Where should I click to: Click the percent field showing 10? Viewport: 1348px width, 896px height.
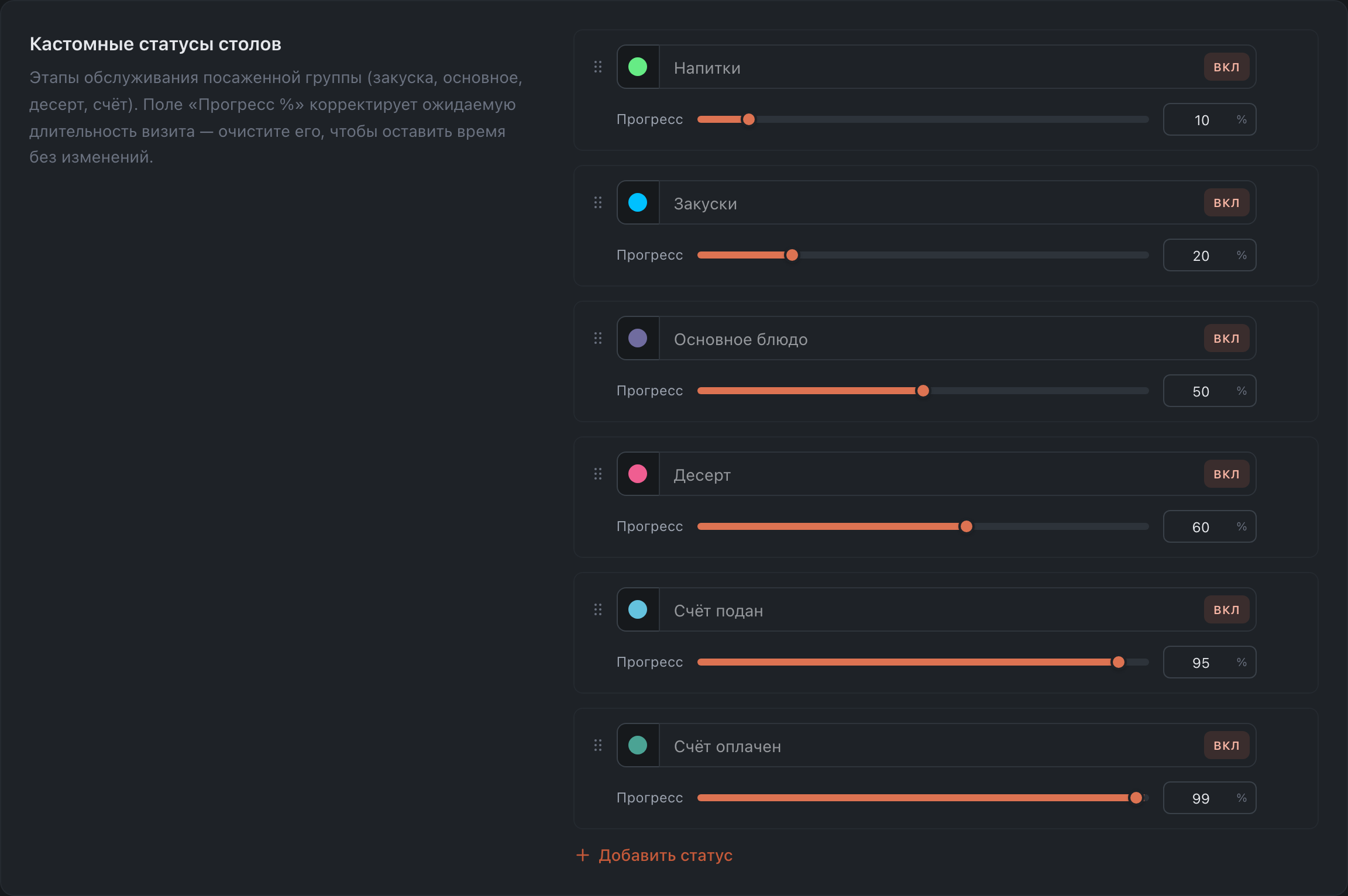coord(1209,119)
